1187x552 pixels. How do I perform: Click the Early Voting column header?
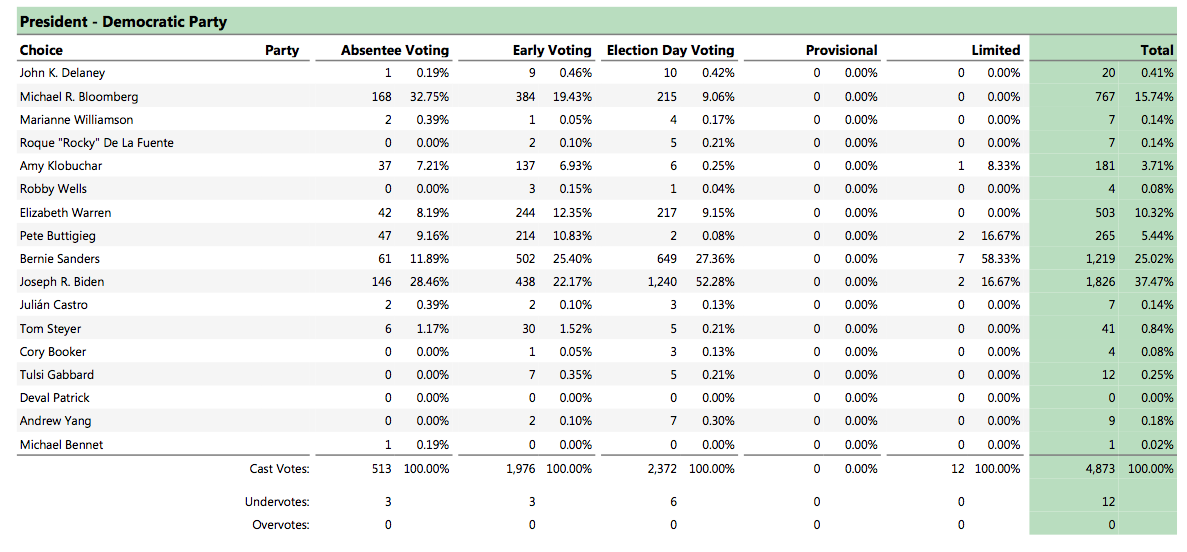click(x=552, y=50)
